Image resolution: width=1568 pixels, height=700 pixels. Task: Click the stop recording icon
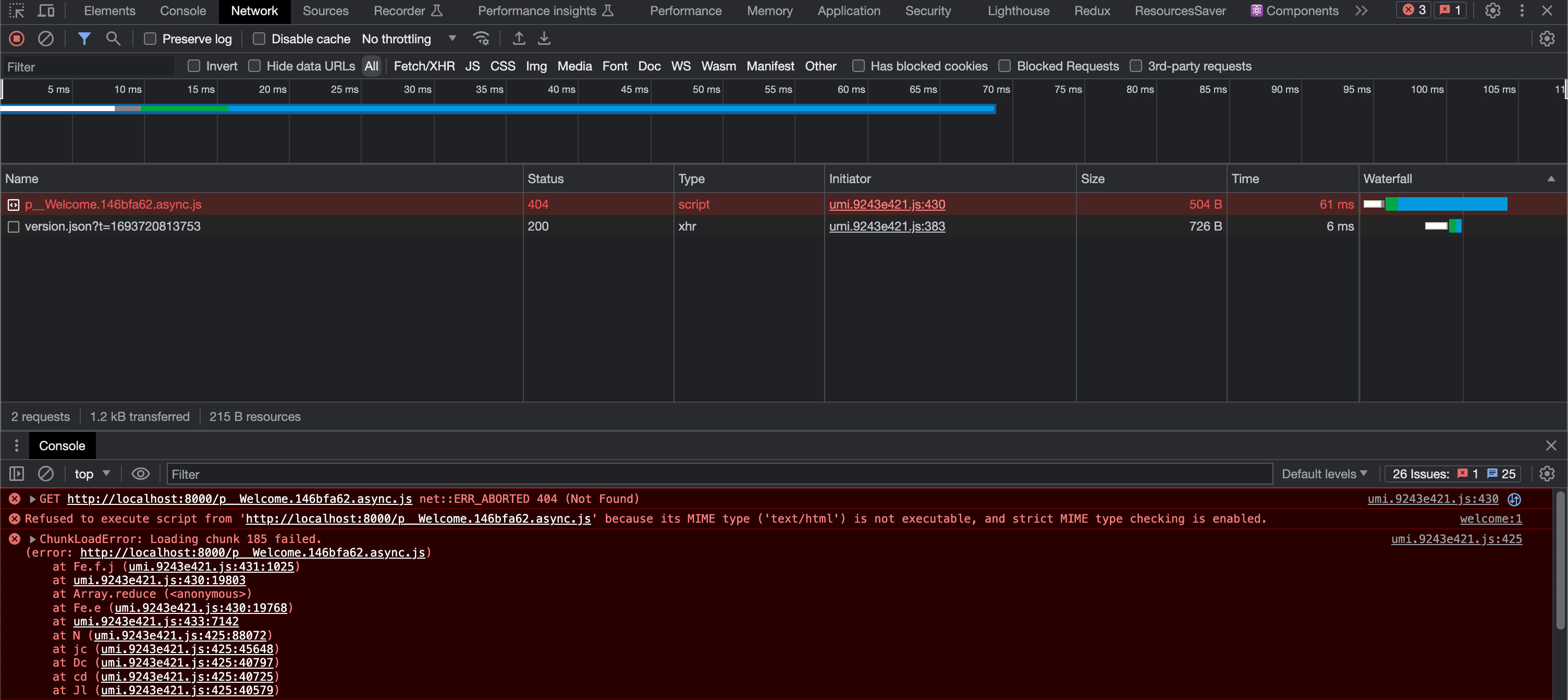click(x=17, y=38)
